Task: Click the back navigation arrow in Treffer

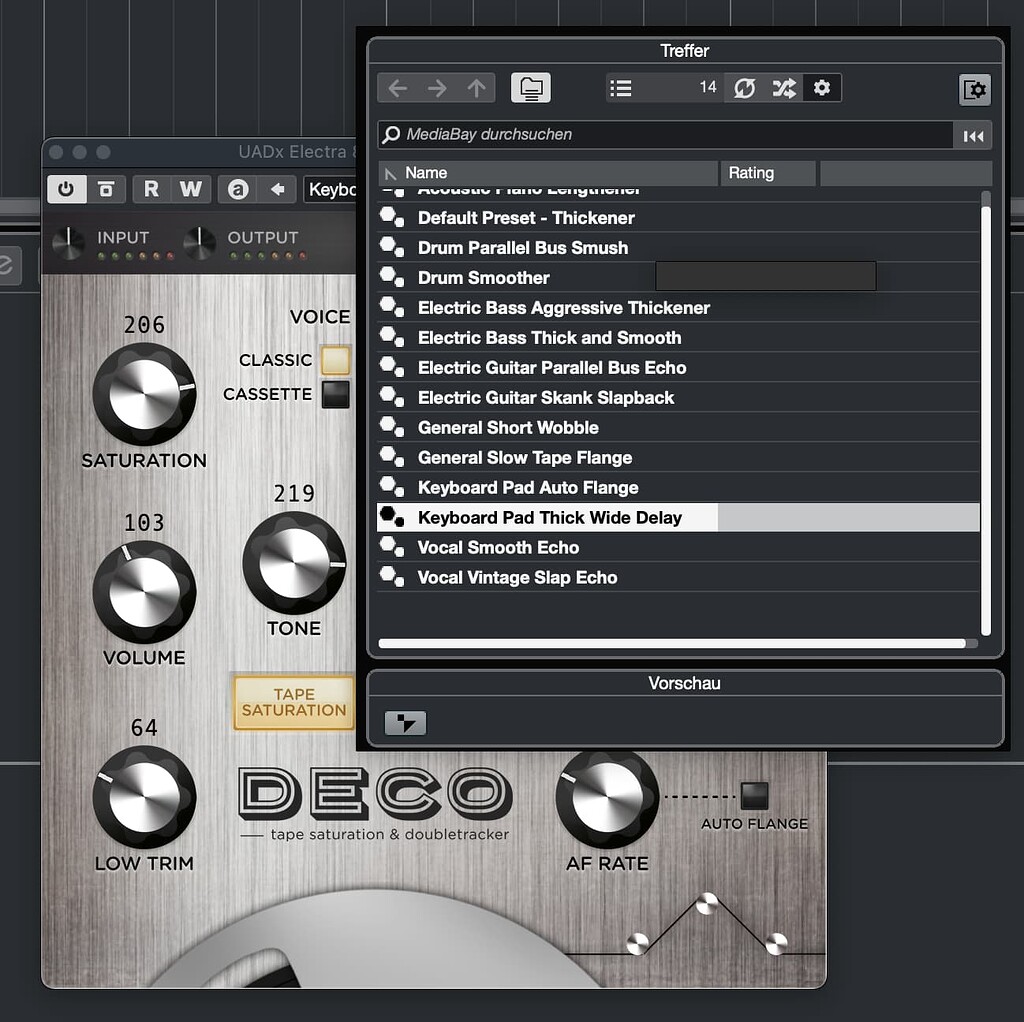Action: [397, 88]
